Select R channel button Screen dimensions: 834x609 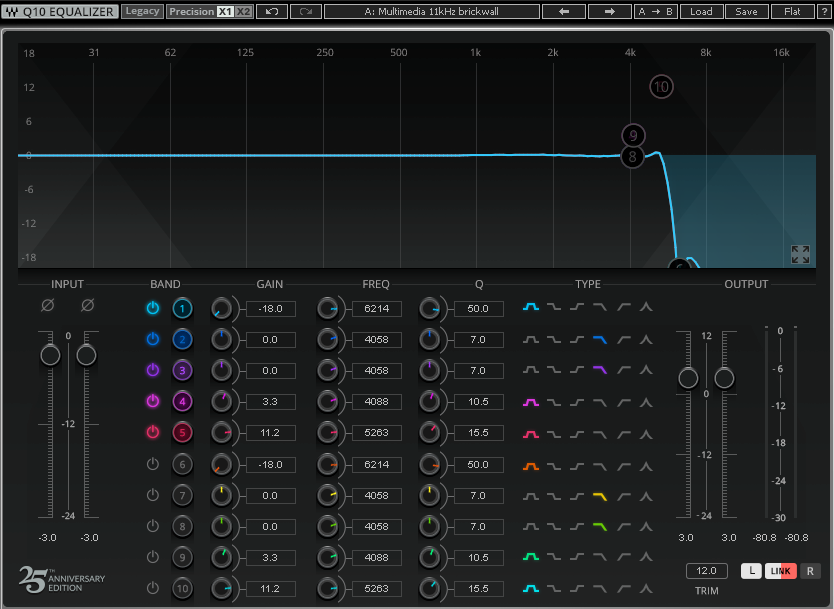810,571
